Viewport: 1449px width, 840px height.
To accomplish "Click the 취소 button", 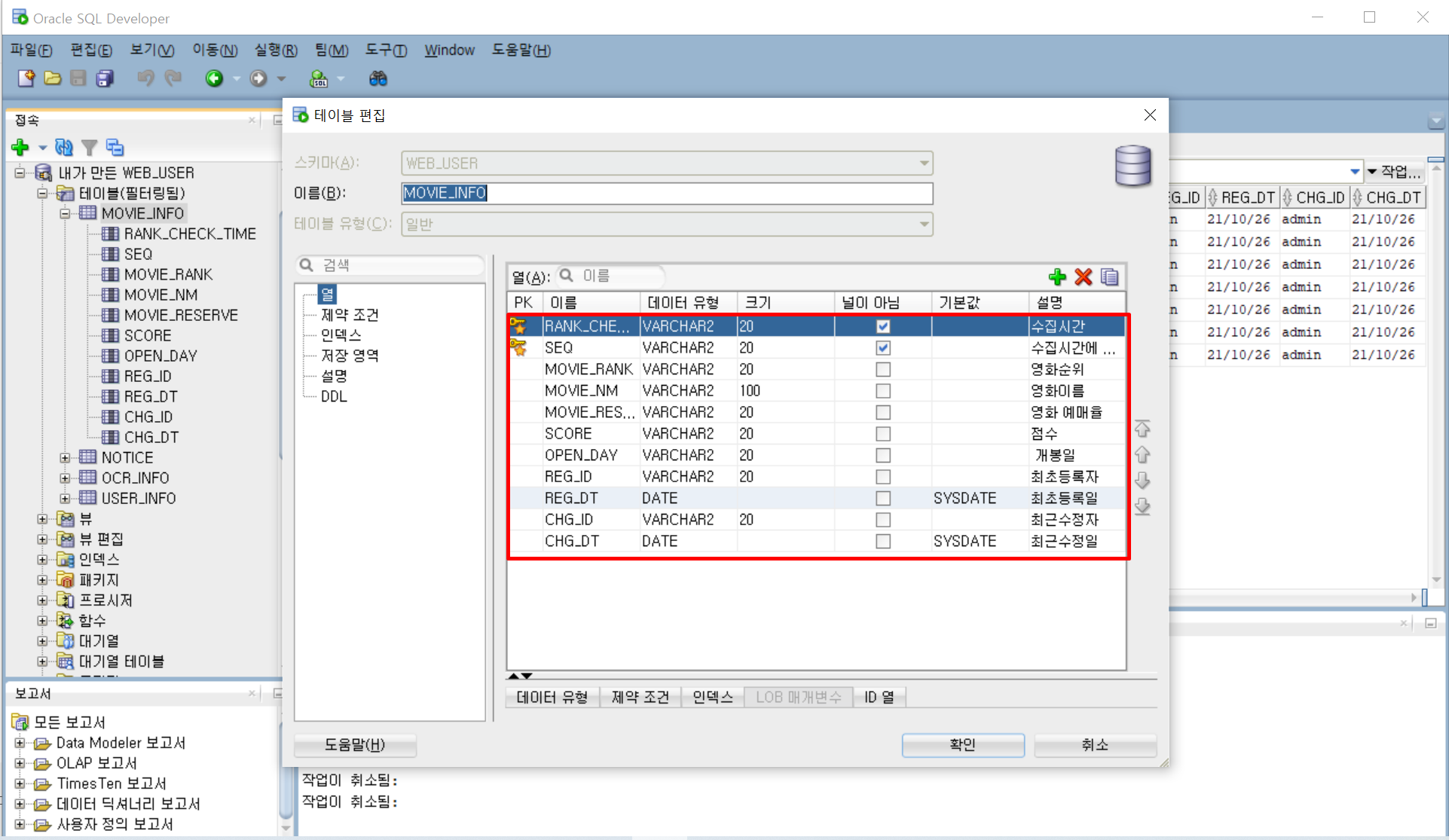I will pyautogui.click(x=1094, y=745).
